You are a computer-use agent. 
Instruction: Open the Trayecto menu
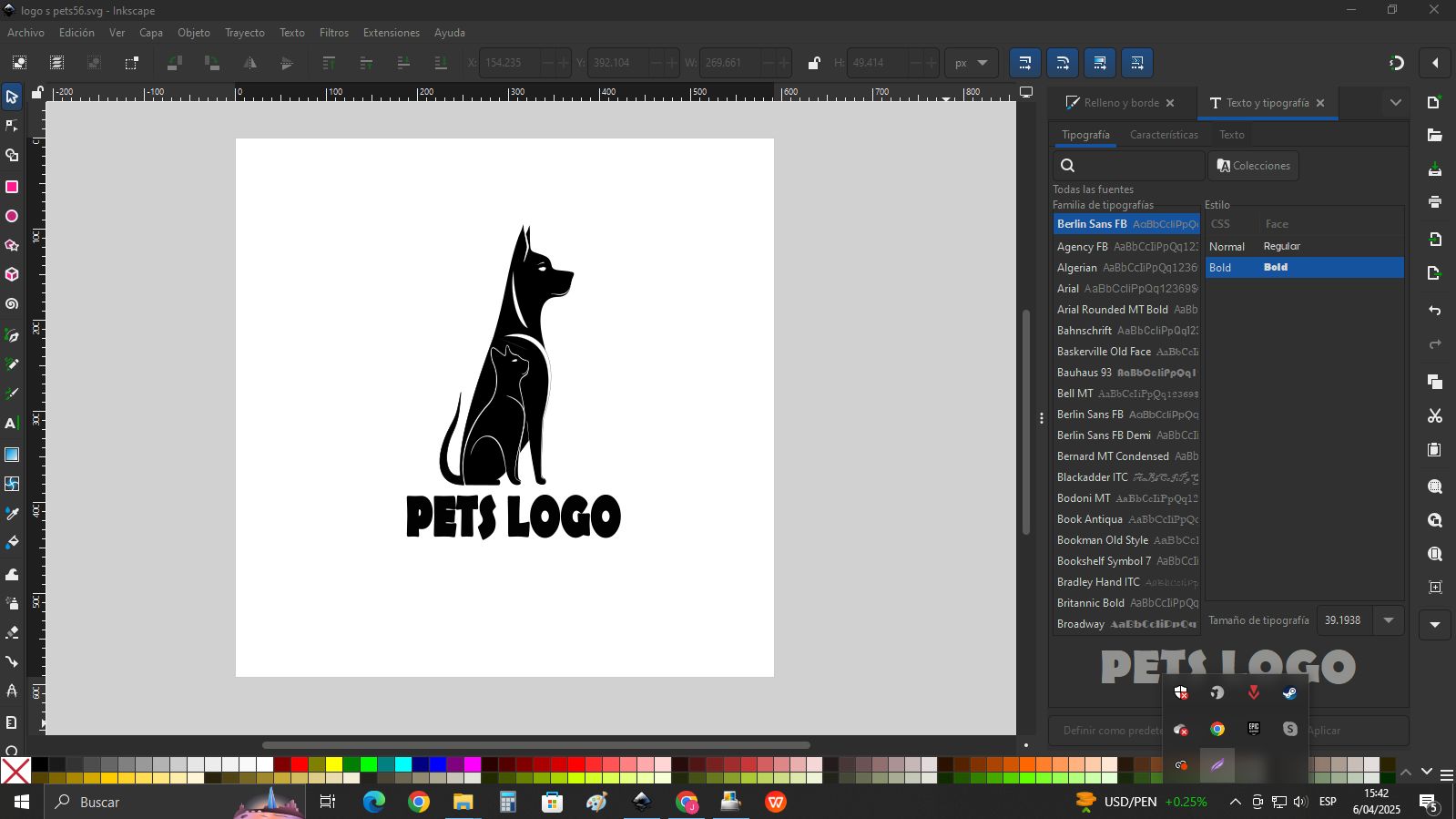click(x=244, y=33)
